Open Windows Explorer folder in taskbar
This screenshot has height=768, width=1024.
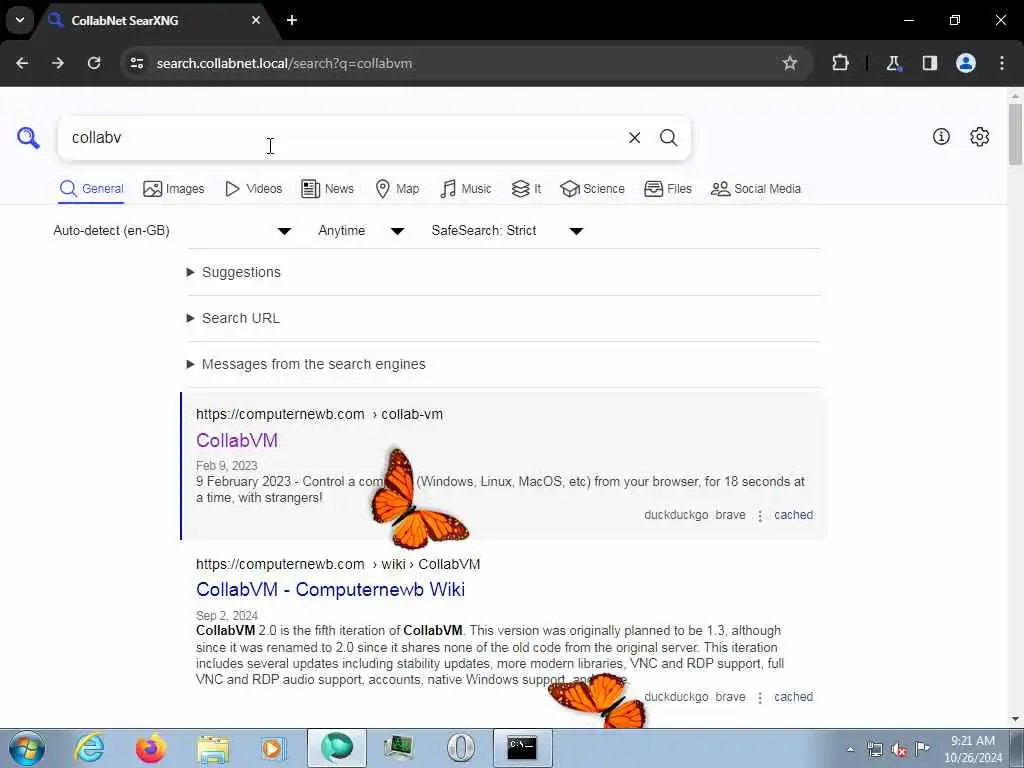pyautogui.click(x=213, y=748)
